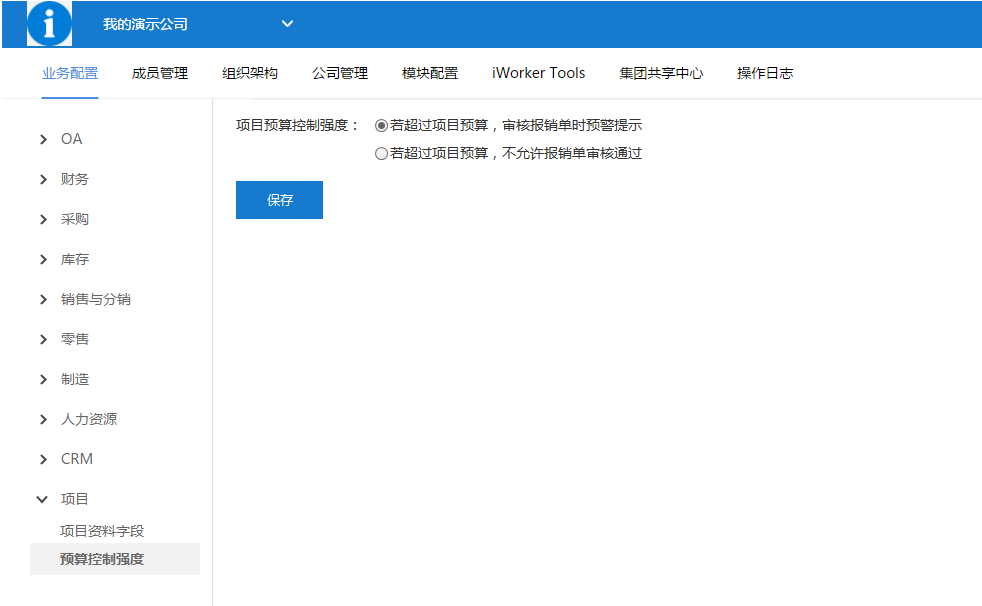
Task: Open the 成员管理 tab
Action: pyautogui.click(x=160, y=73)
